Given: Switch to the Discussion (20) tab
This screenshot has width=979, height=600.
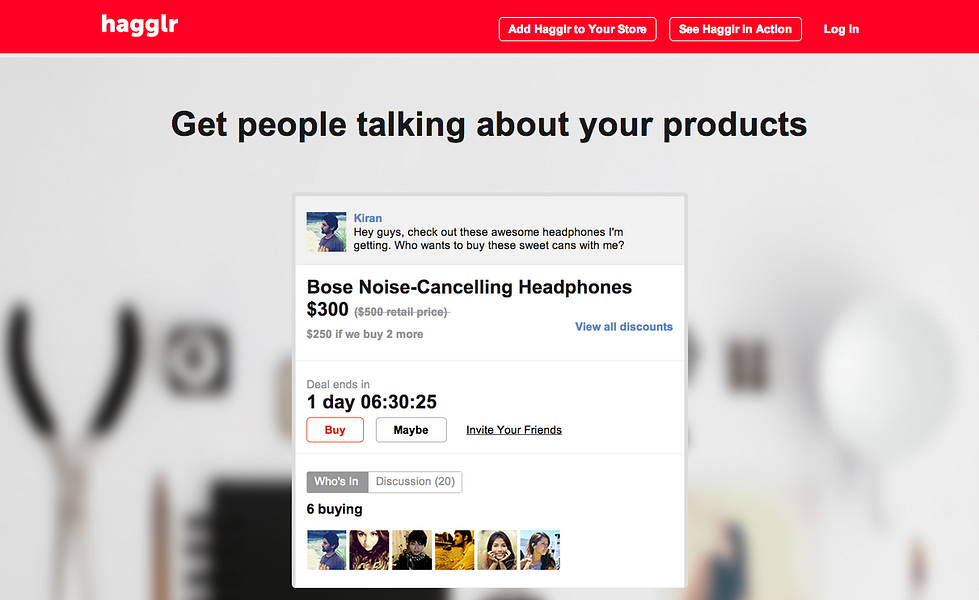Looking at the screenshot, I should pos(415,481).
